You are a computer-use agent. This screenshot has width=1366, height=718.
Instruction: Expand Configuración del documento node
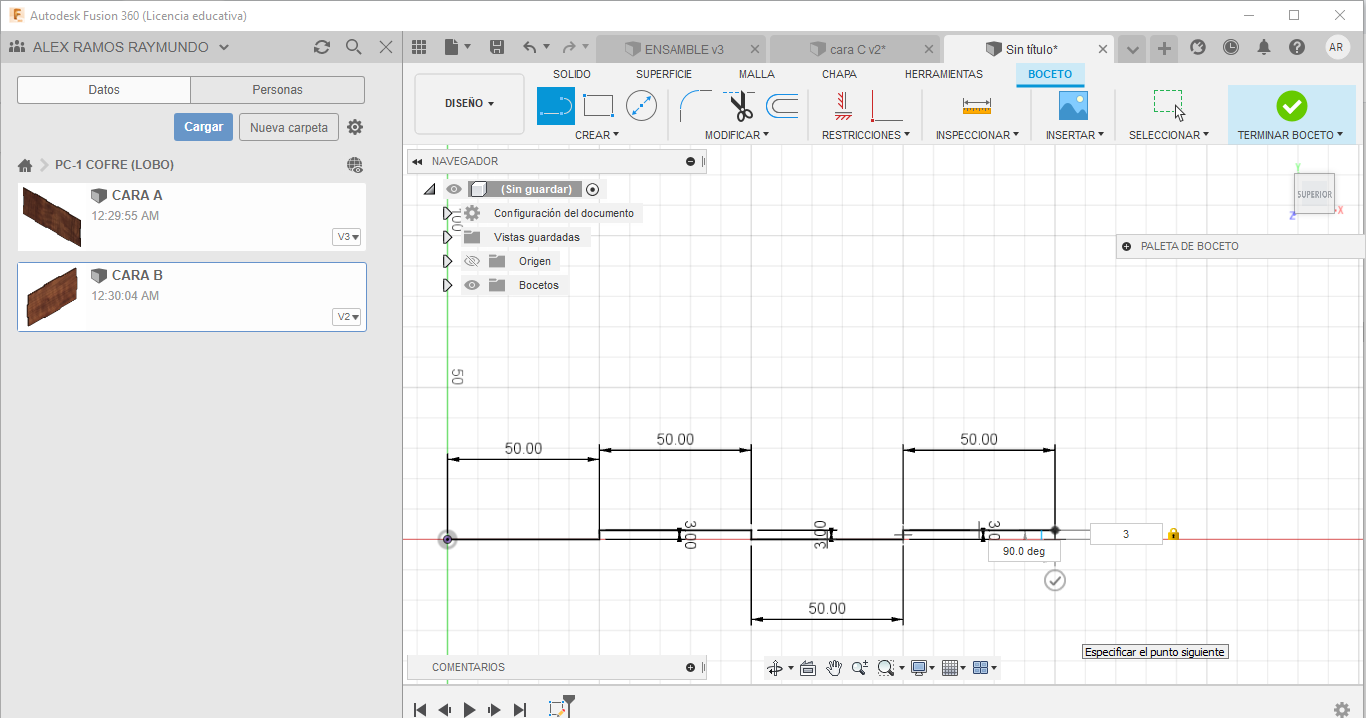point(448,213)
